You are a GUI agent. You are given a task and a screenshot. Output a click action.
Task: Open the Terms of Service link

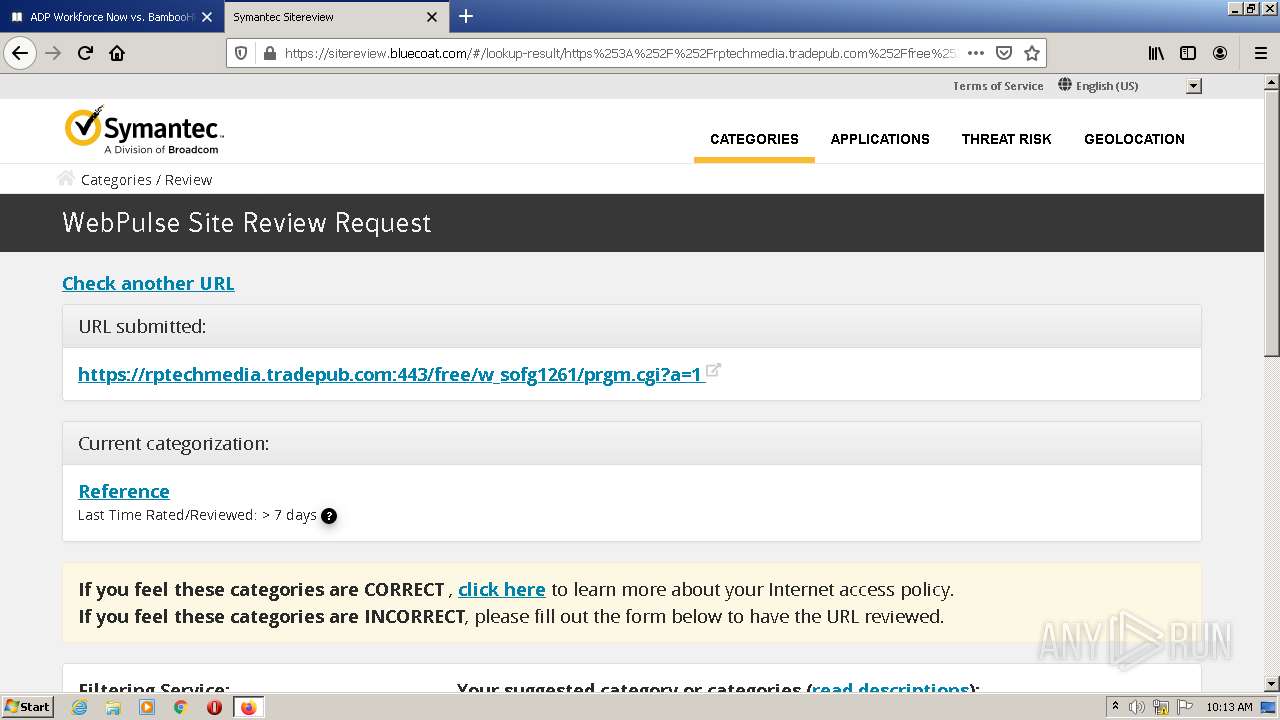coord(998,86)
